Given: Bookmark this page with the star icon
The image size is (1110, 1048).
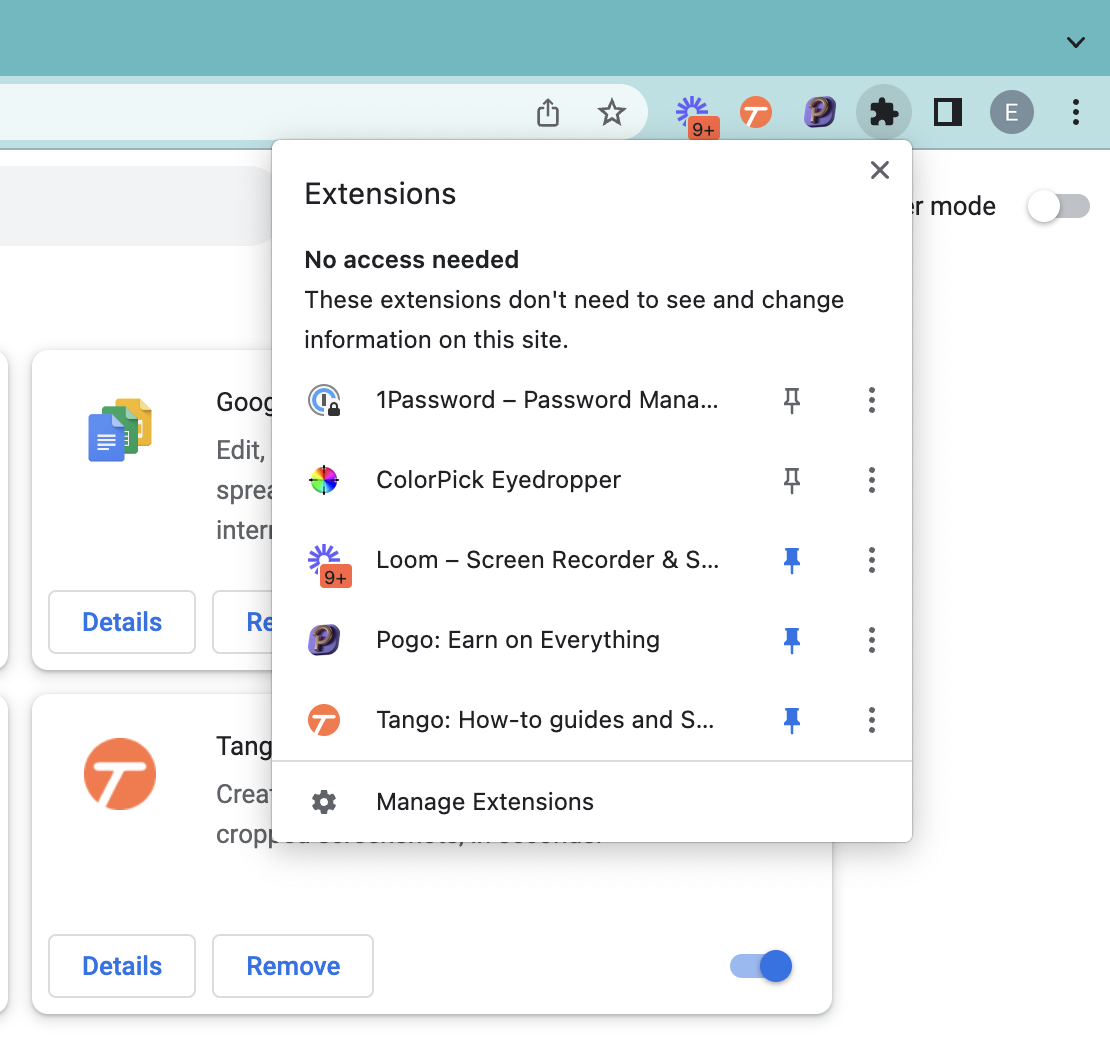Looking at the screenshot, I should (x=611, y=113).
